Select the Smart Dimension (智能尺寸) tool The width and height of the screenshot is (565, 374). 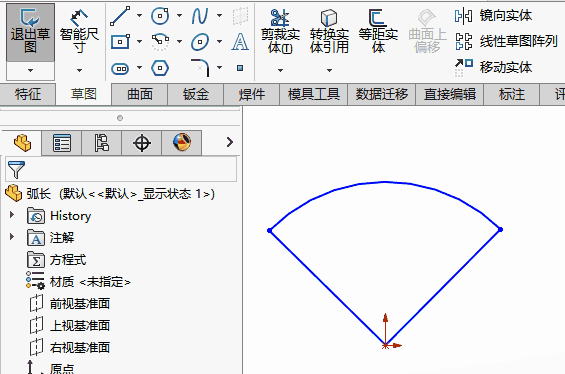[x=79, y=32]
